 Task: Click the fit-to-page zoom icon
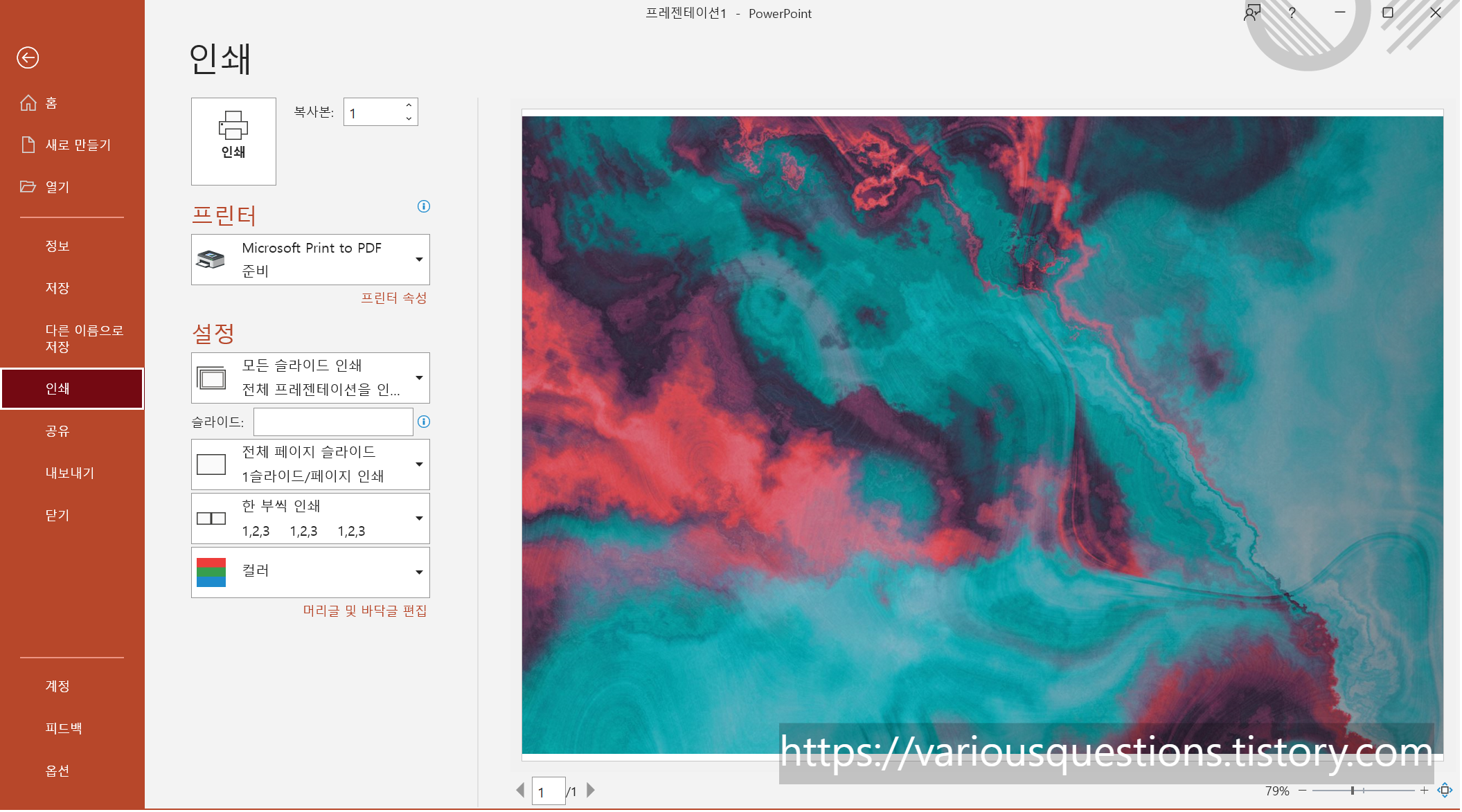(x=1445, y=790)
